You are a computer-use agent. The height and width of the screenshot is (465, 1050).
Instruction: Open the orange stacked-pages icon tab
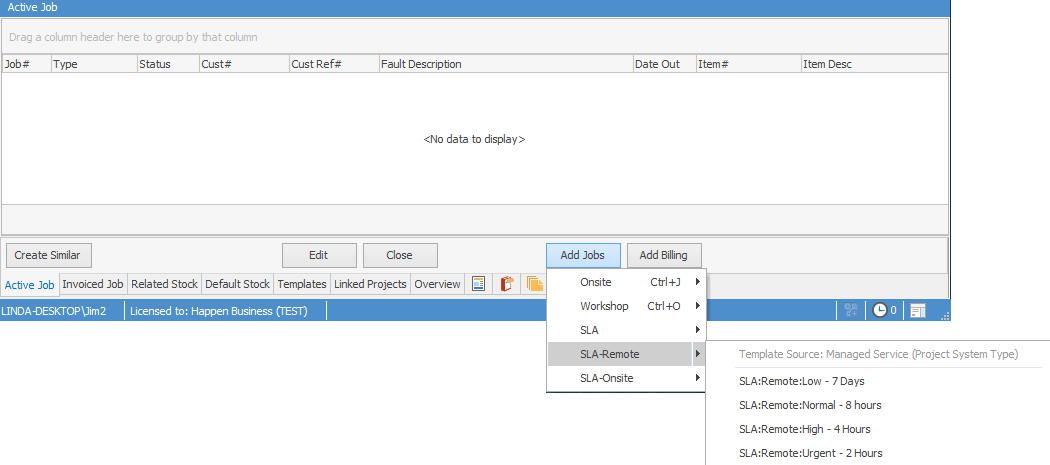(x=534, y=284)
